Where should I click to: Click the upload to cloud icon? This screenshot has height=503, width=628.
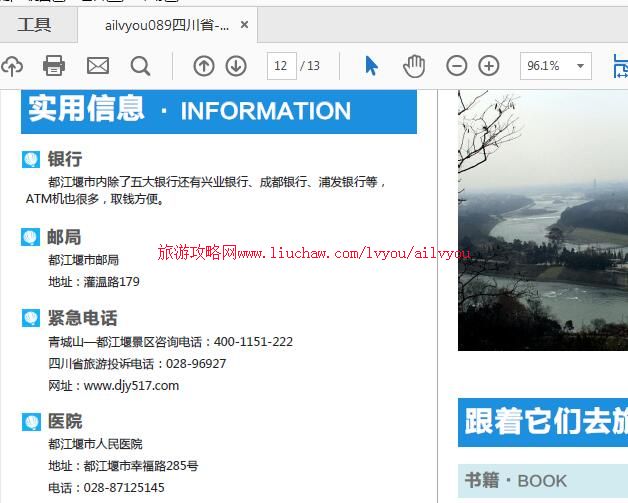point(11,66)
